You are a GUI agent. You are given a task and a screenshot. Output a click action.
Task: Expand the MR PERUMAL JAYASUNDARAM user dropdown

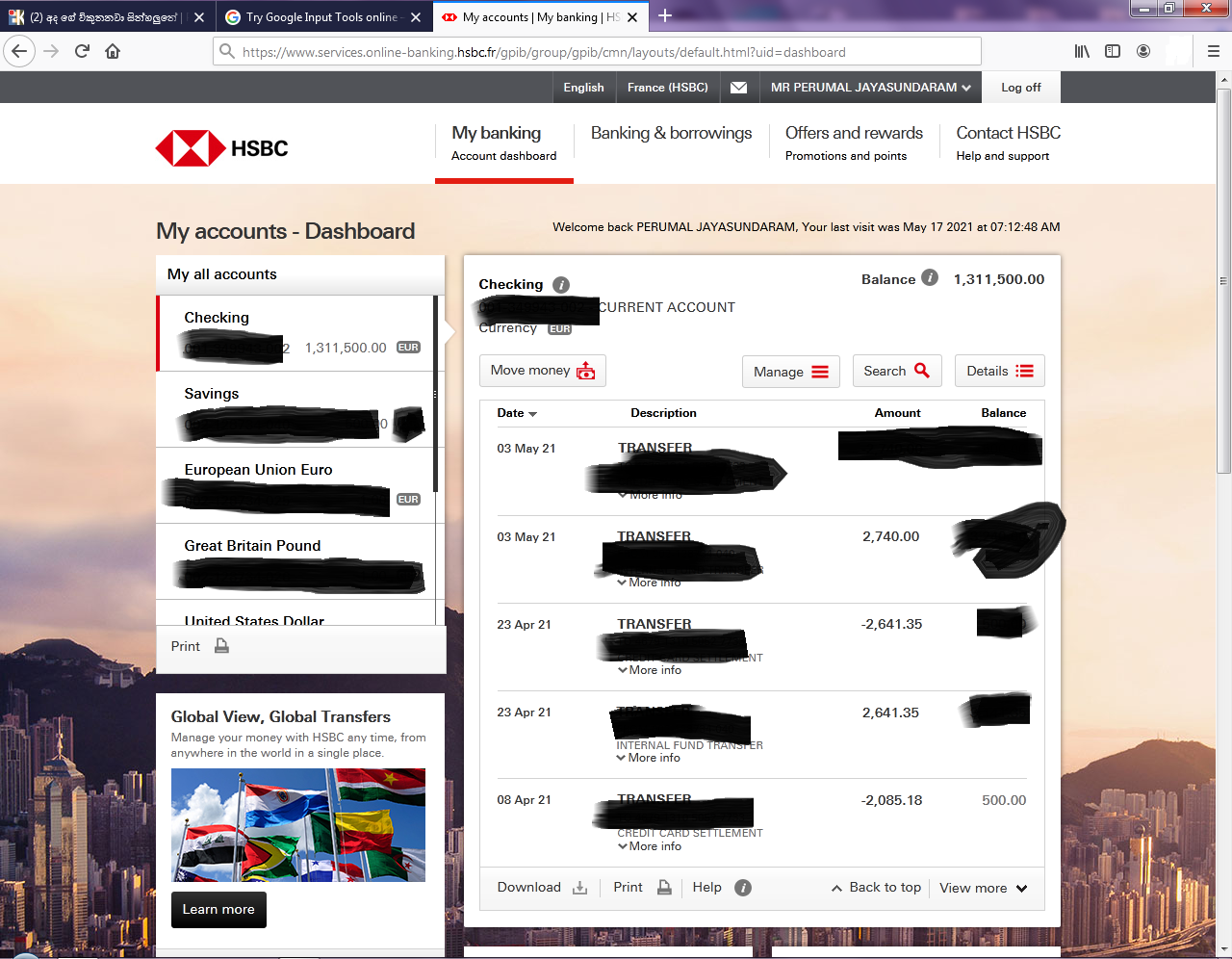[x=870, y=88]
